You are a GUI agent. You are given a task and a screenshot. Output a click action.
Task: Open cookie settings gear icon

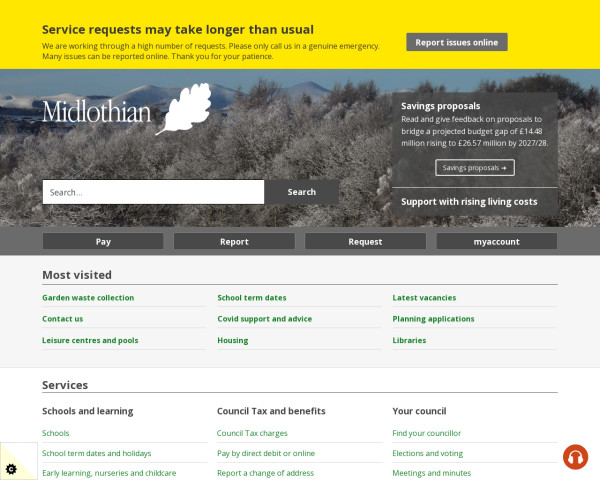[x=11, y=468]
